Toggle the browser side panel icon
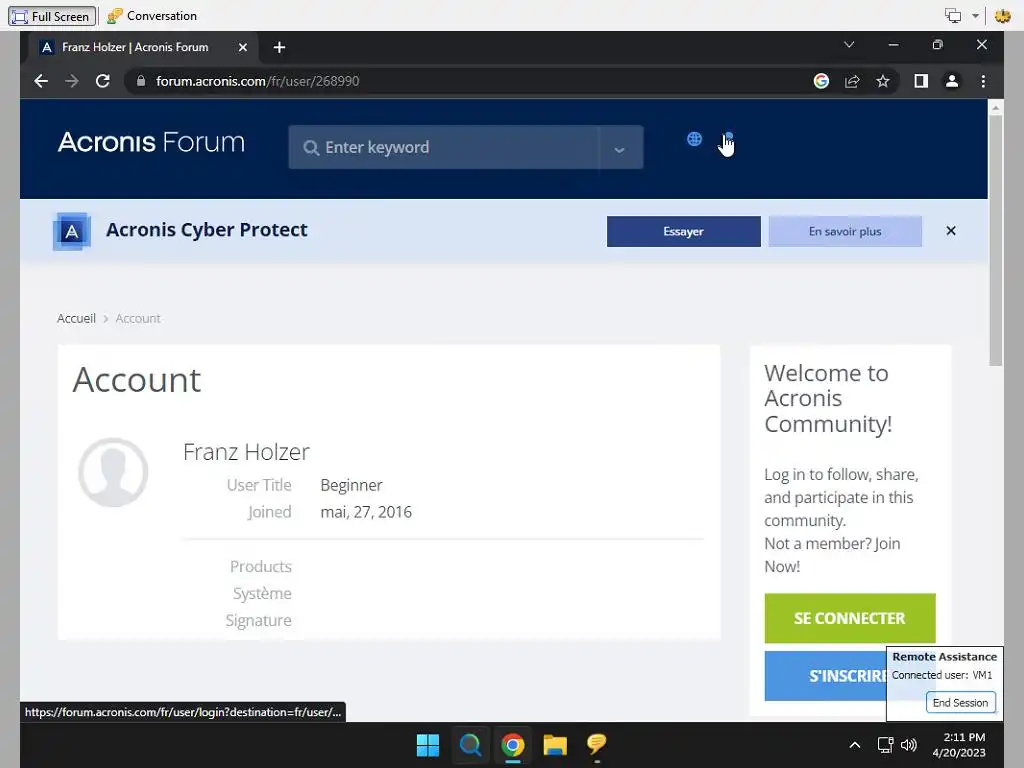 (921, 81)
